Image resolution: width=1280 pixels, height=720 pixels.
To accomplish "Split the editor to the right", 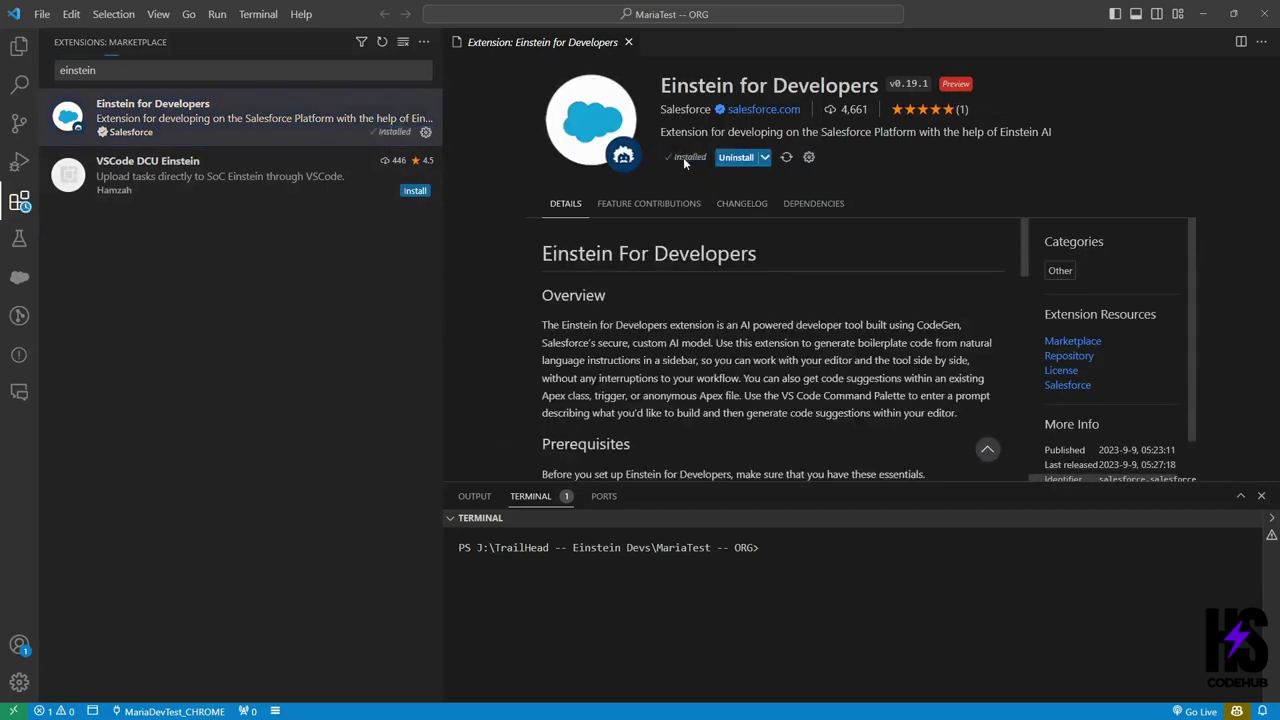I will [1241, 42].
